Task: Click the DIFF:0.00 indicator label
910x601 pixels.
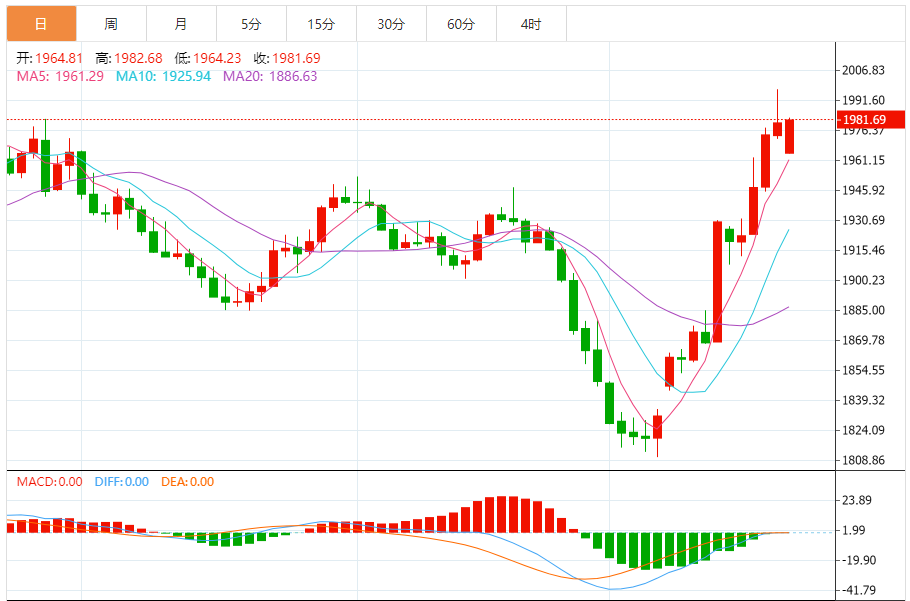Action: click(120, 481)
